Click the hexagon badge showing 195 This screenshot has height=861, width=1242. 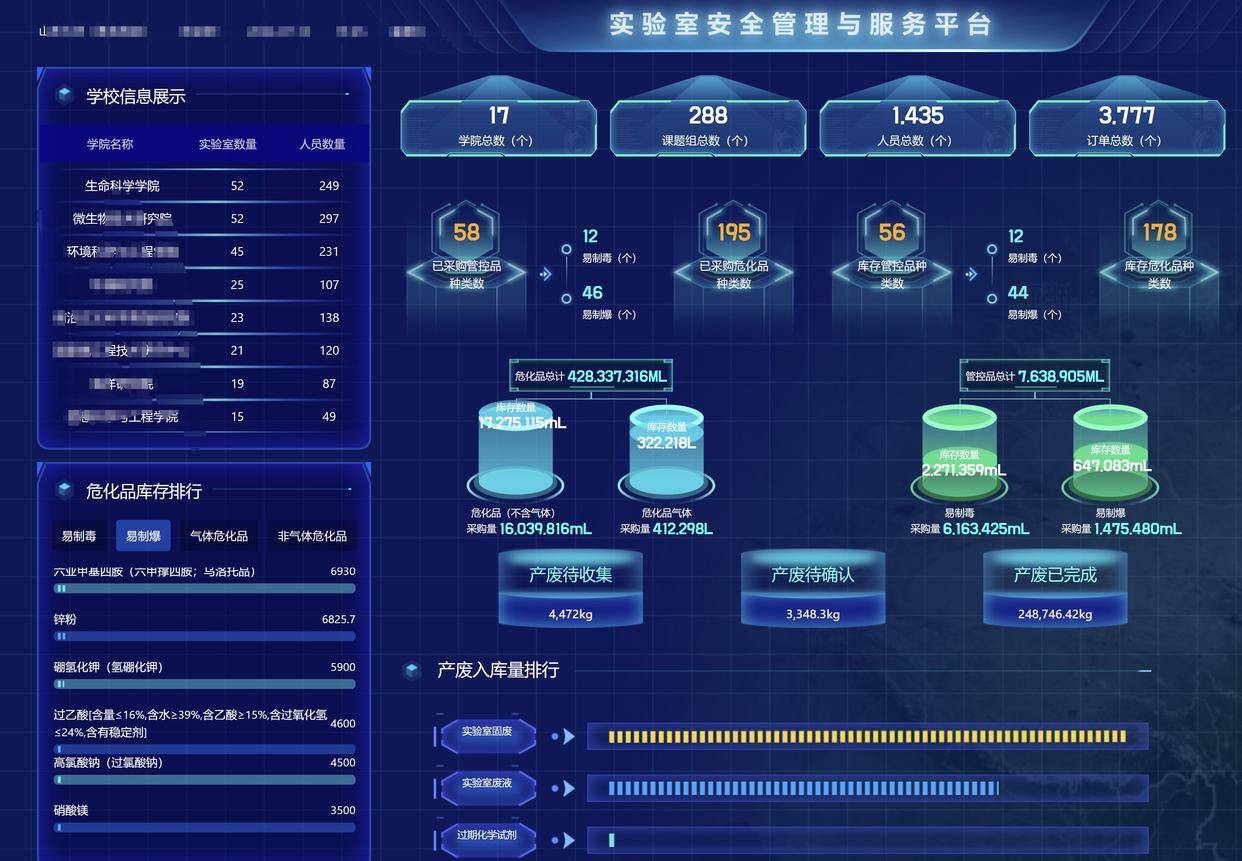733,232
